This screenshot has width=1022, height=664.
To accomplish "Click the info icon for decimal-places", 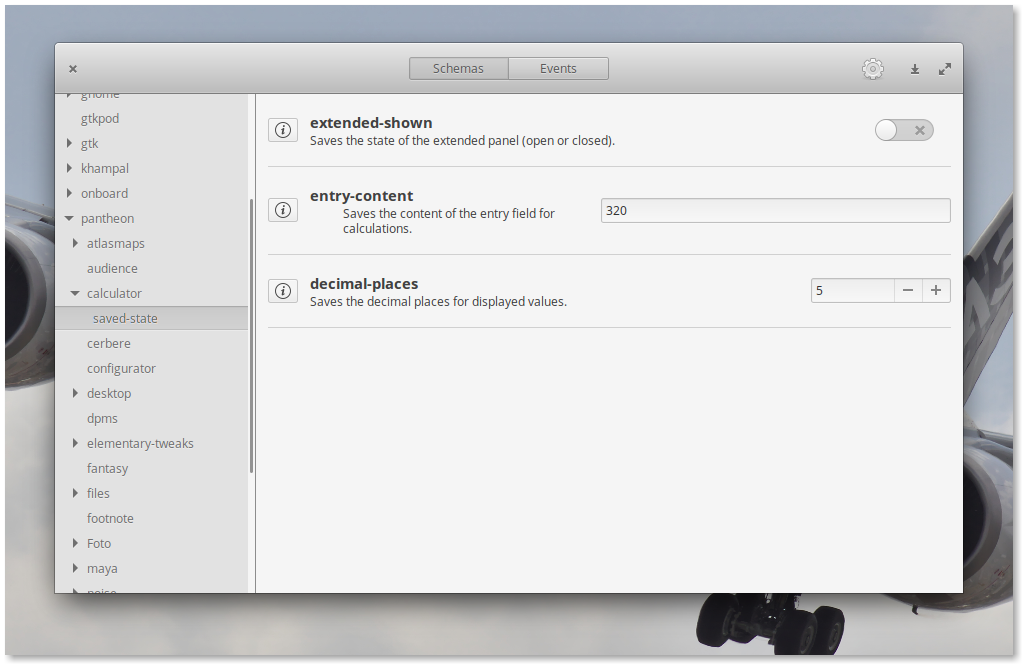I will 283,291.
